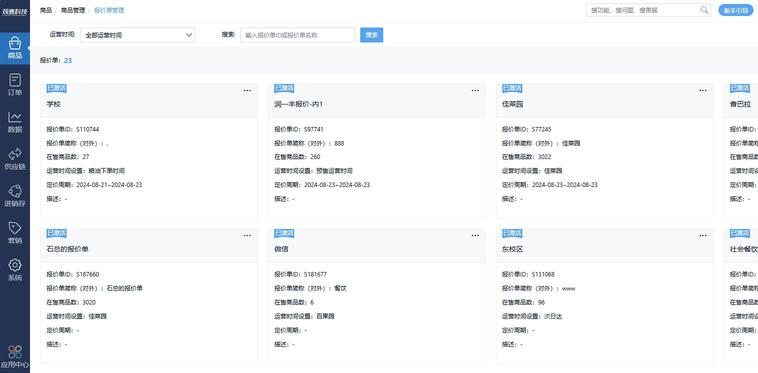Select quotation ID S97741
Image resolution: width=758 pixels, height=373 pixels.
(x=314, y=129)
